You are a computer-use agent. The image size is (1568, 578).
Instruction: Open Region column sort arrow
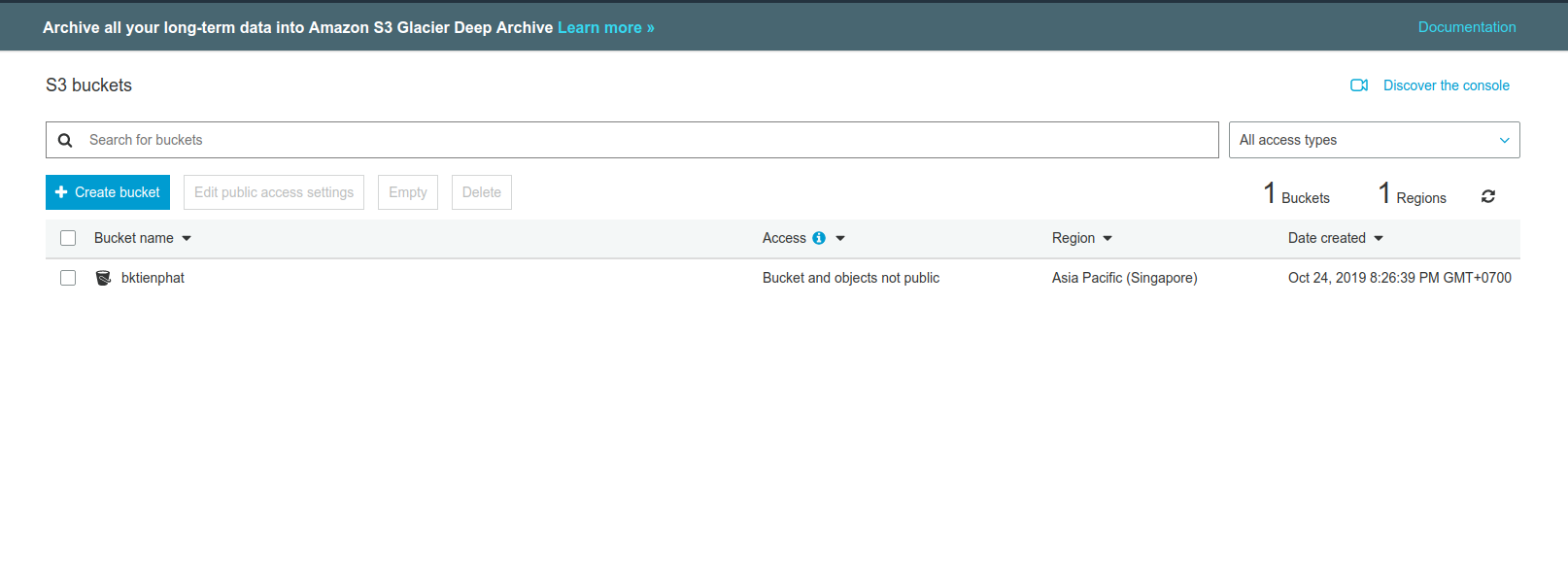pos(1108,238)
